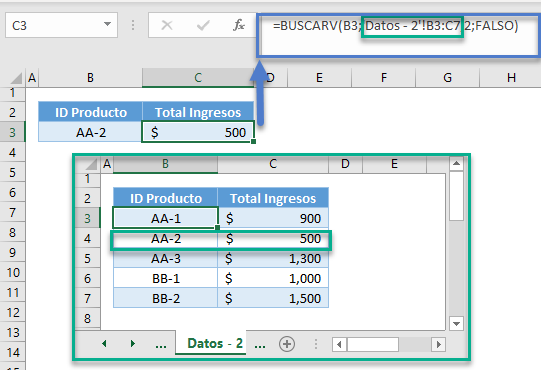Click the ID Producto header in the outer sheet
The height and width of the screenshot is (370, 541).
pyautogui.click(x=90, y=112)
